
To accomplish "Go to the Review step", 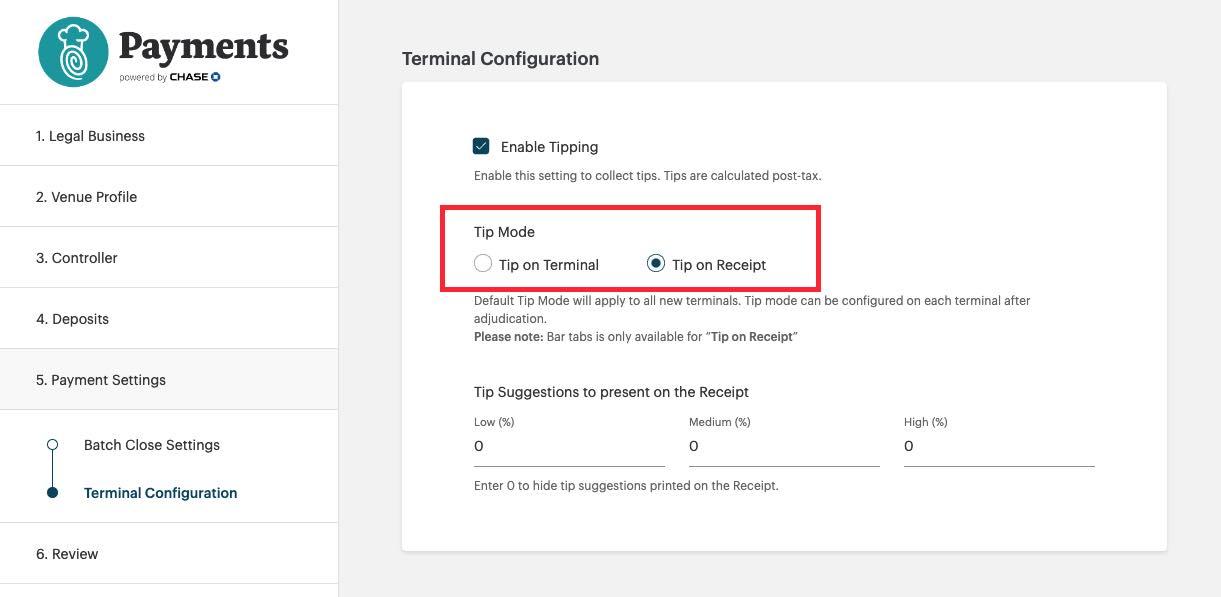I will (67, 553).
